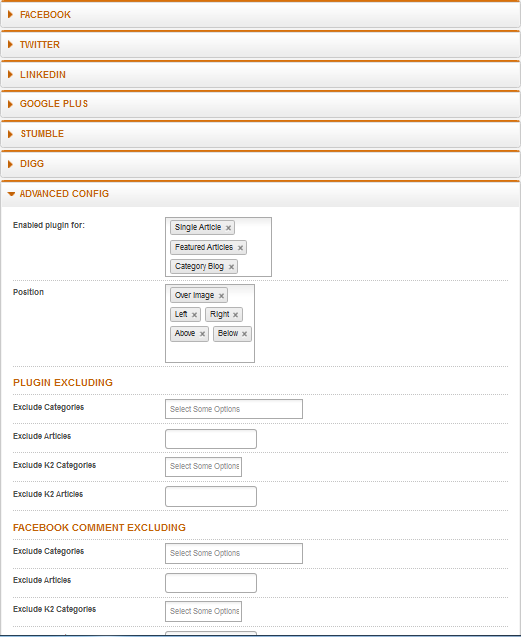
Task: Remove the Category Blog tag
Action: coord(231,267)
